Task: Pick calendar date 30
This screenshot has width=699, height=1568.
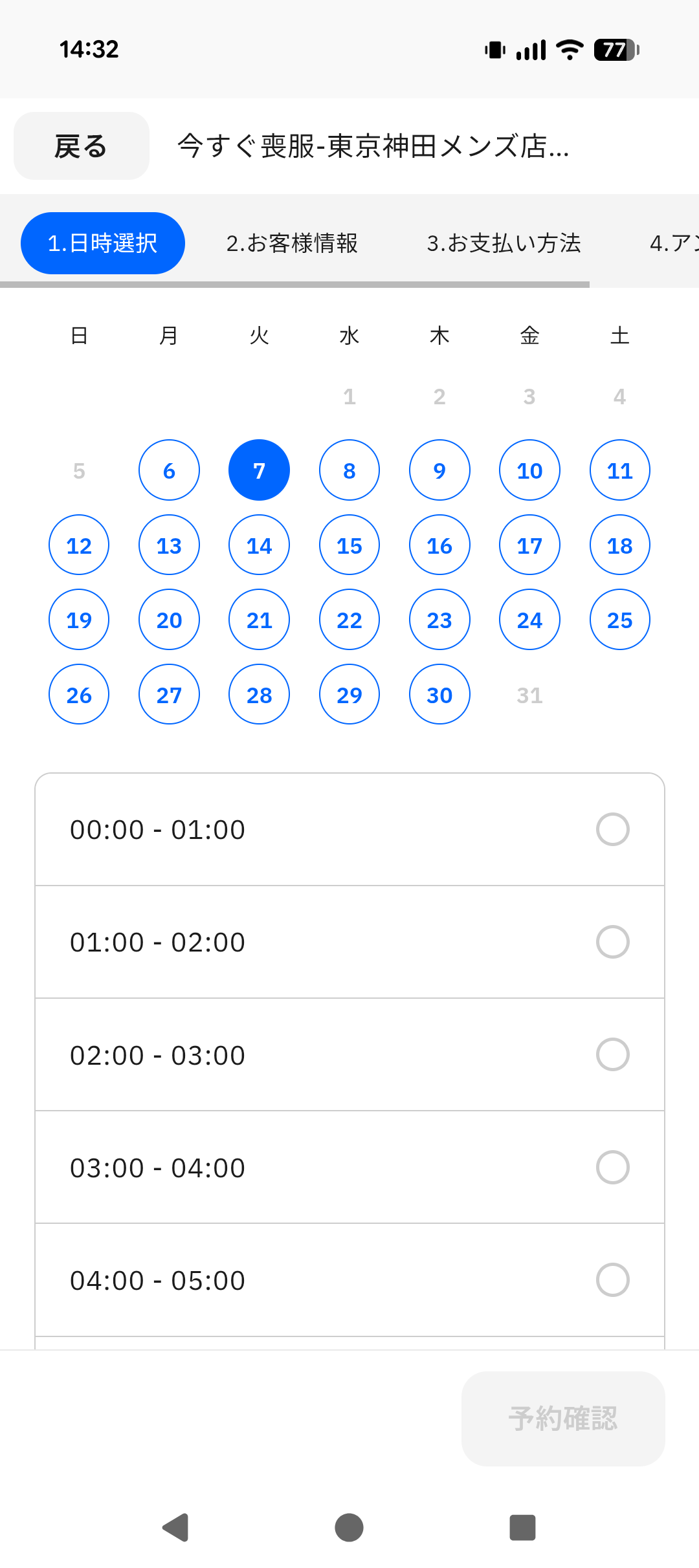Action: click(x=439, y=695)
